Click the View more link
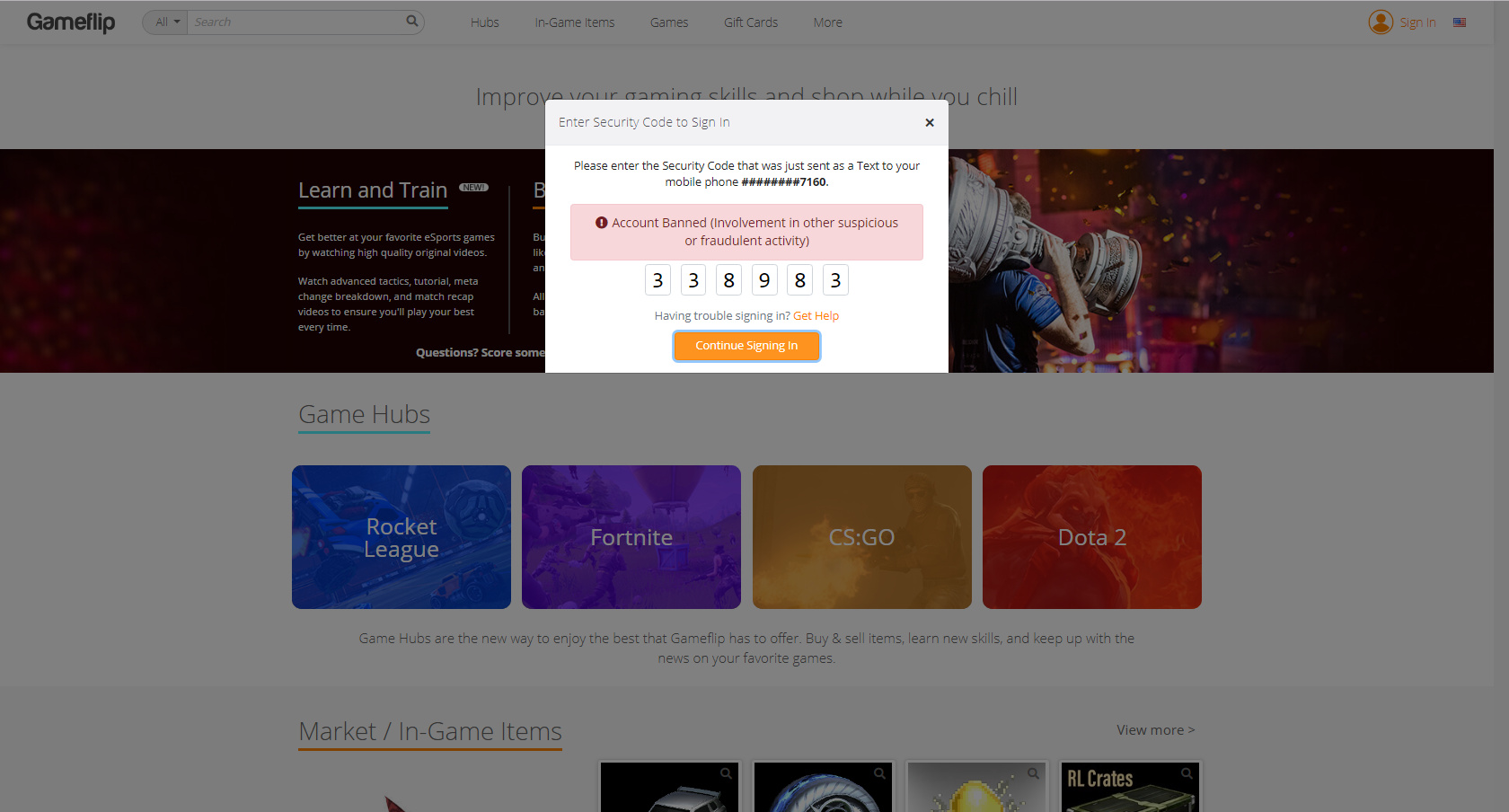This screenshot has height=812, width=1509. click(x=1156, y=730)
